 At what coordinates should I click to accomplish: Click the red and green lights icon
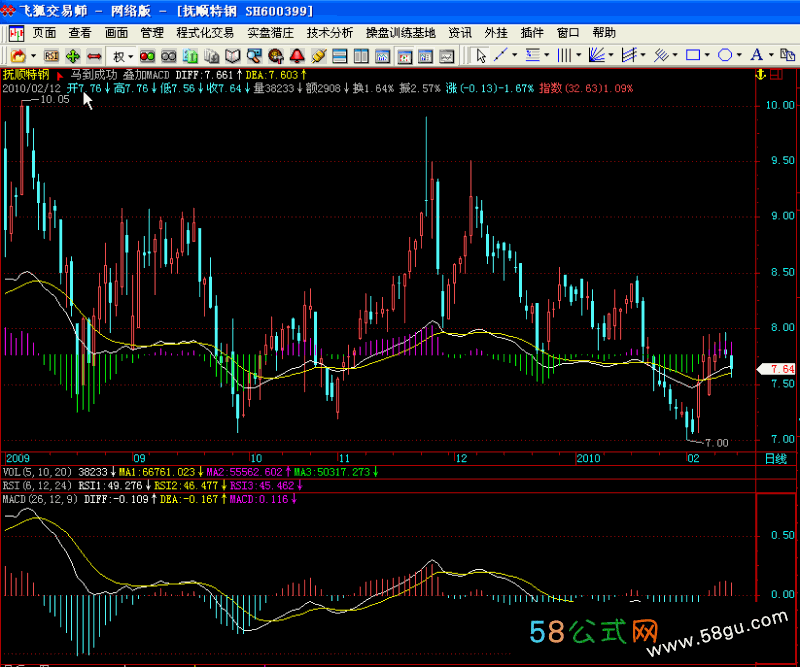point(147,56)
